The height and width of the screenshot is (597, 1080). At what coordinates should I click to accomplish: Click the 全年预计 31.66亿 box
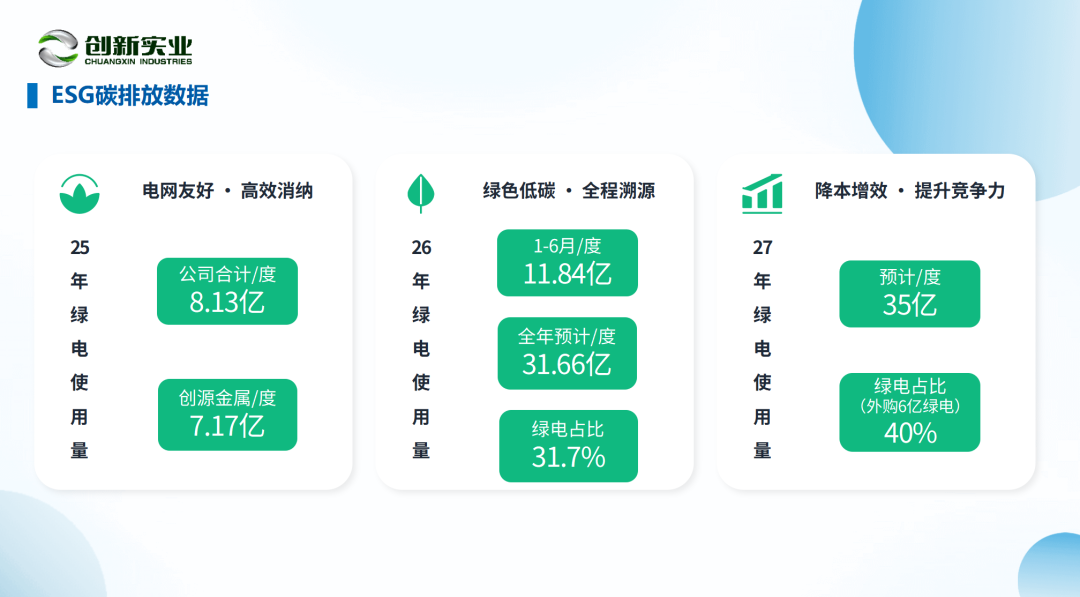click(567, 353)
